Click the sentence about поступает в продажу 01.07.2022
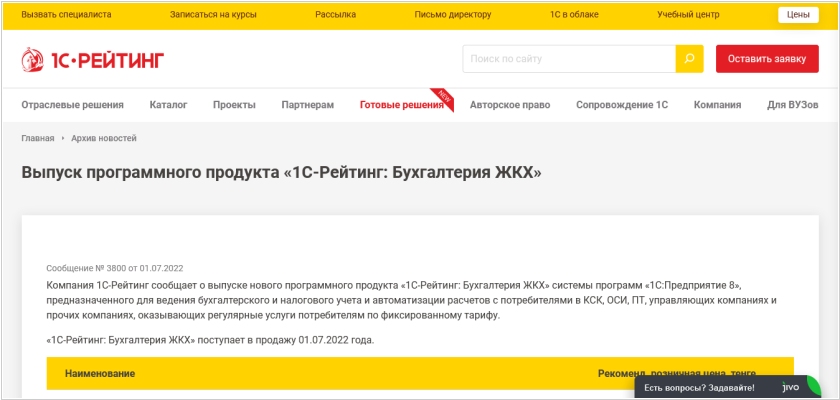 click(x=211, y=340)
